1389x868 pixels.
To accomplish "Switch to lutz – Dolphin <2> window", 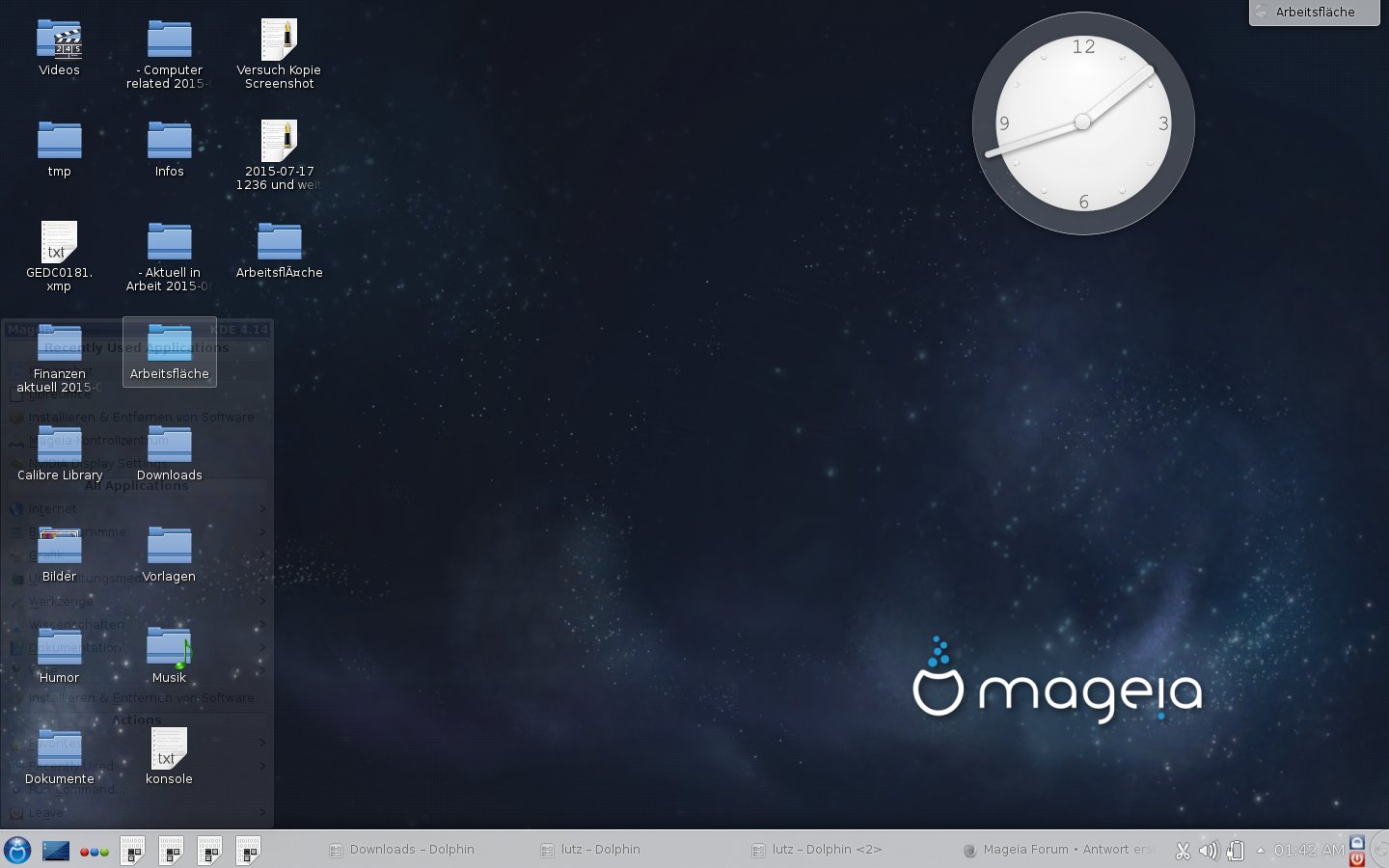I will tap(817, 850).
